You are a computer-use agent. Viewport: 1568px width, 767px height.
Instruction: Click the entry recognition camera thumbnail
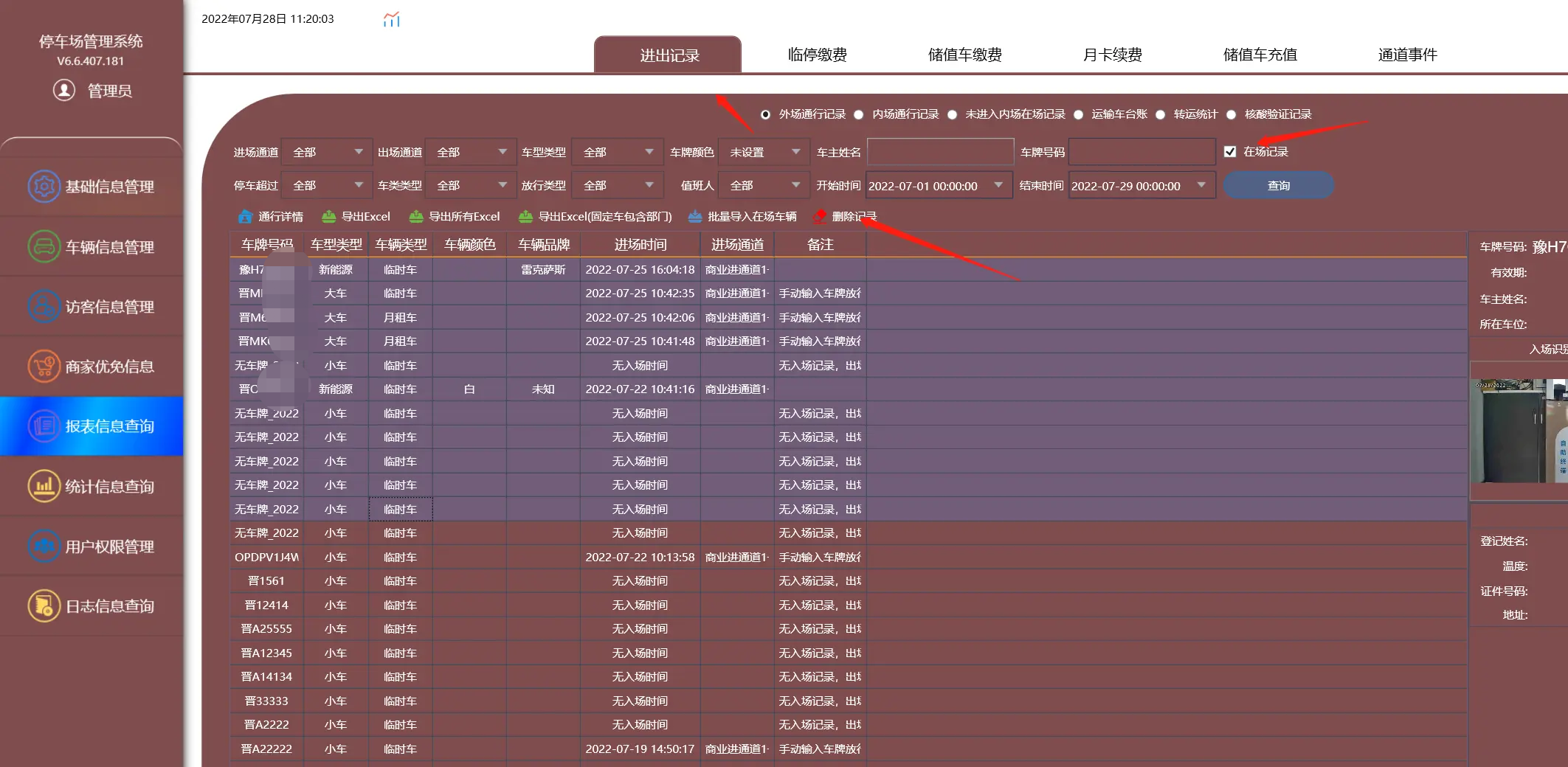[1519, 431]
